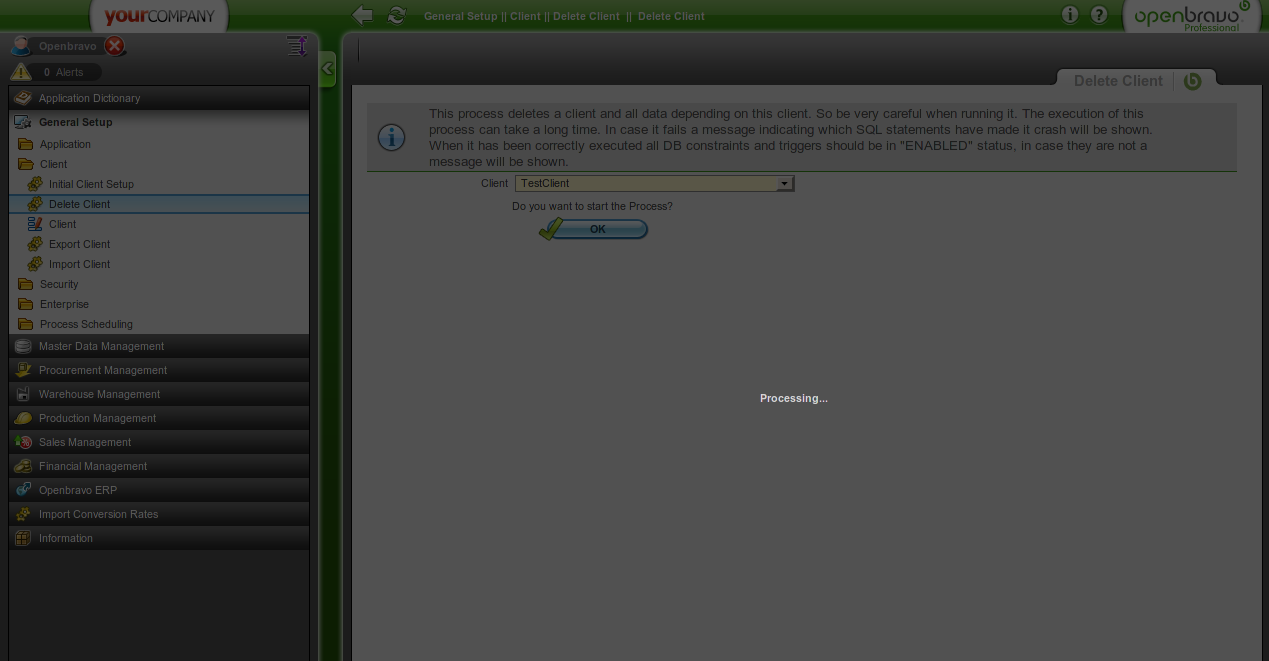Image resolution: width=1269 pixels, height=661 pixels.
Task: Select Initial Client Setup in the tree
Action: 91,184
